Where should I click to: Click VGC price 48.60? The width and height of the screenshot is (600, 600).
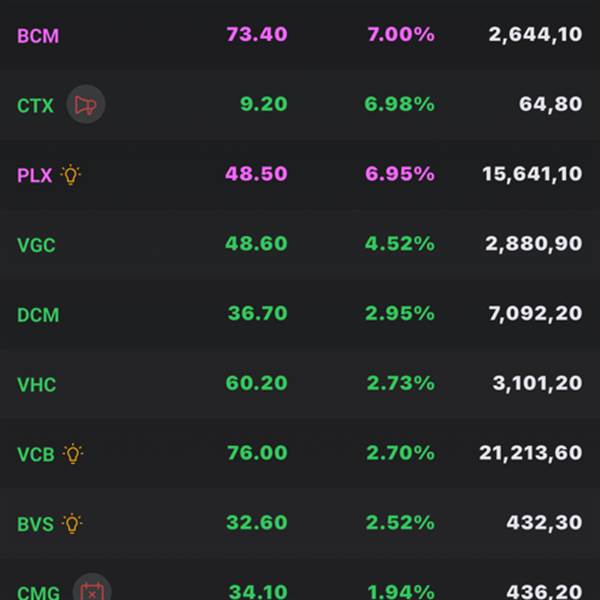coord(257,244)
